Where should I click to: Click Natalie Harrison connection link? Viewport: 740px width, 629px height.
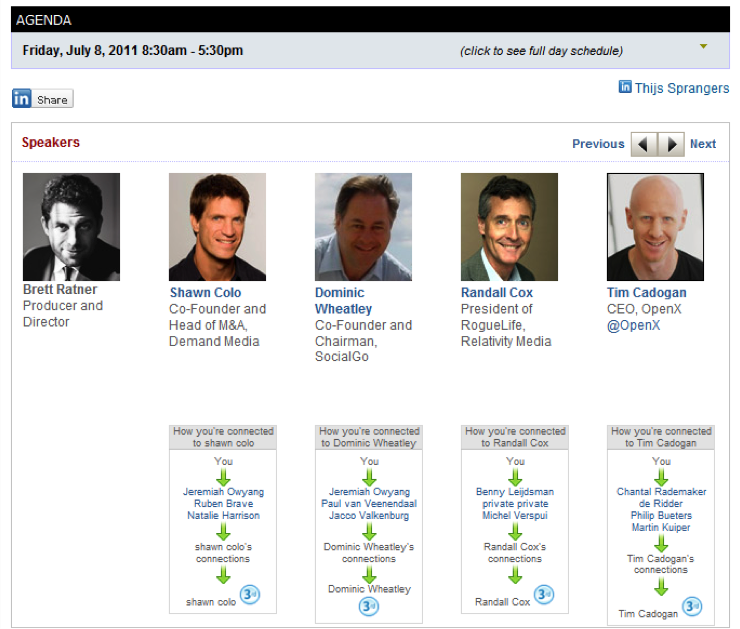[223, 515]
